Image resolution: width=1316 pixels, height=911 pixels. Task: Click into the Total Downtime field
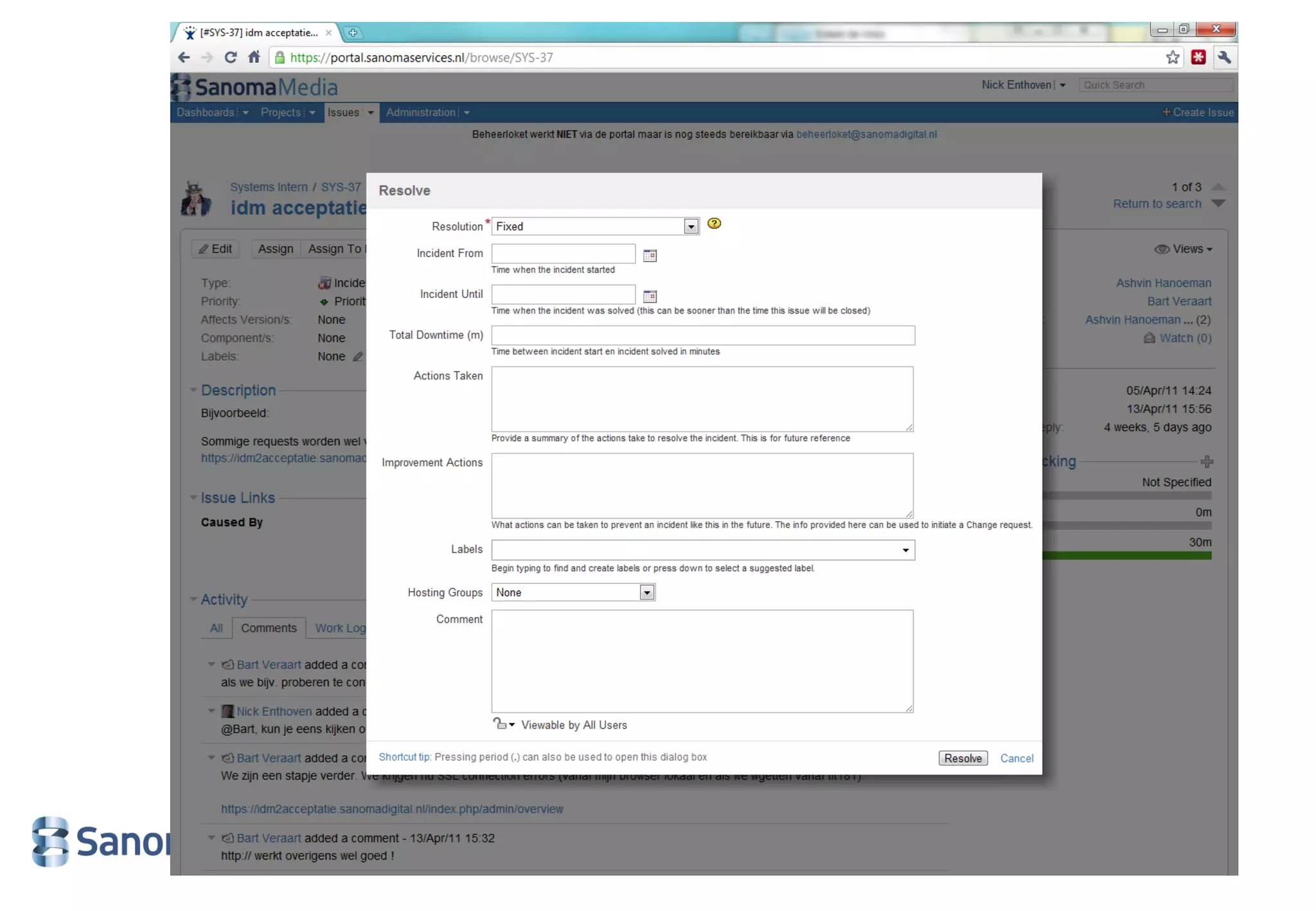point(702,335)
